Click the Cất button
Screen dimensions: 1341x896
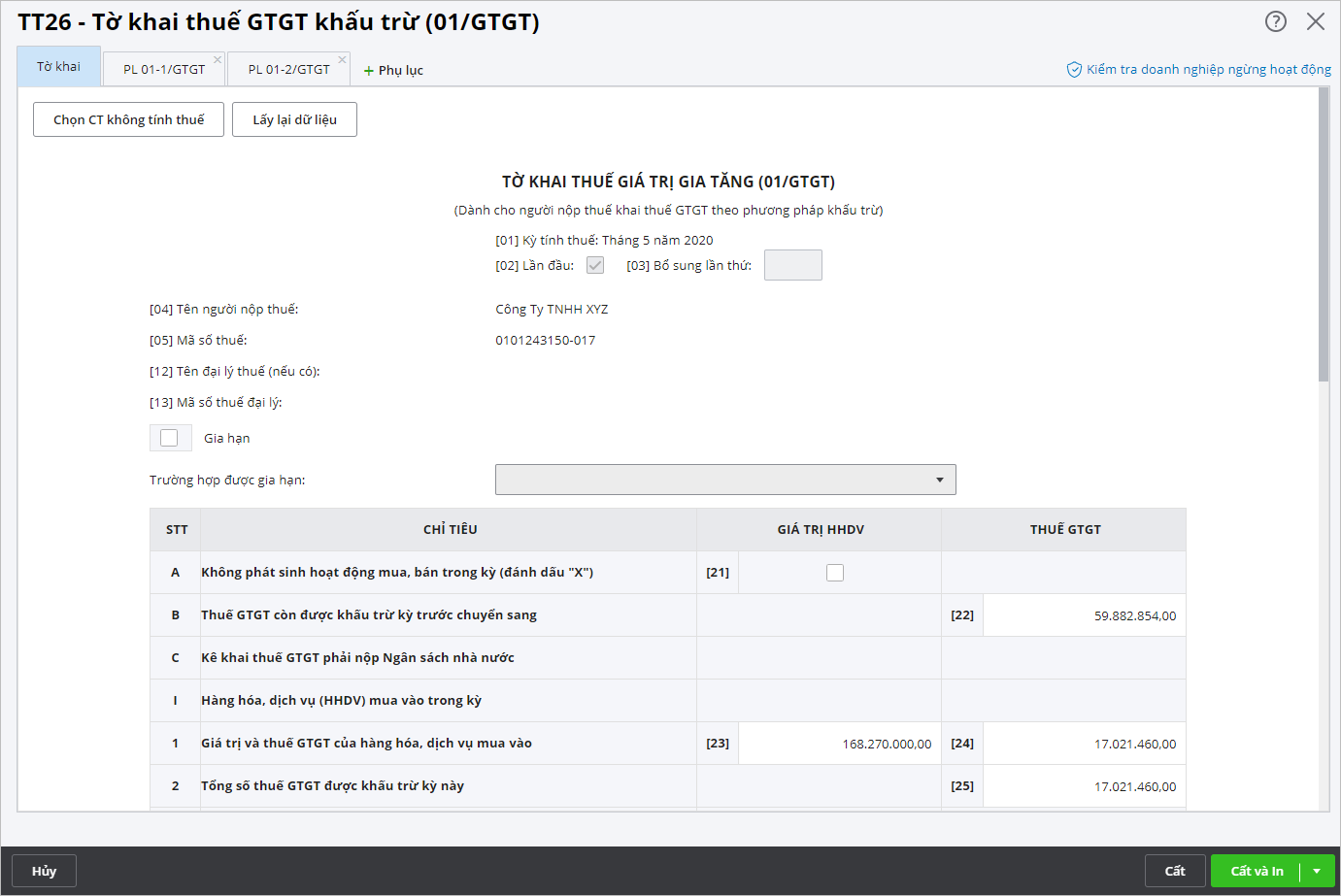pos(1175,871)
